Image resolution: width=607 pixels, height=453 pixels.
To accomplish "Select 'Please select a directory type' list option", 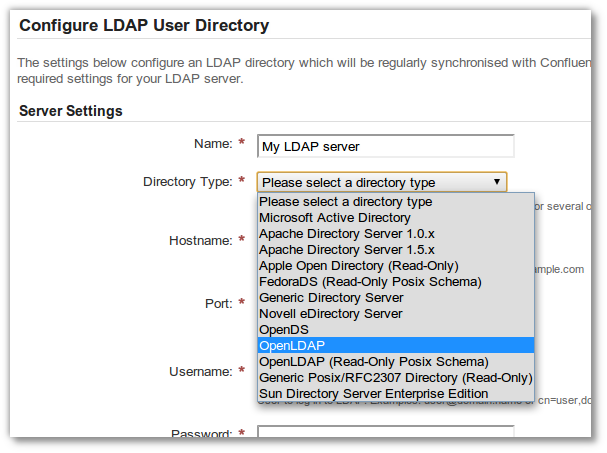I will click(x=346, y=201).
